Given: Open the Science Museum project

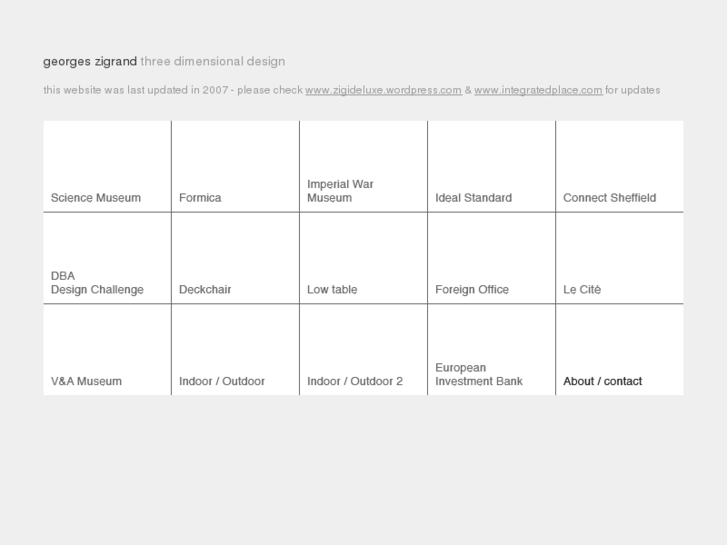Looking at the screenshot, I should (x=96, y=198).
